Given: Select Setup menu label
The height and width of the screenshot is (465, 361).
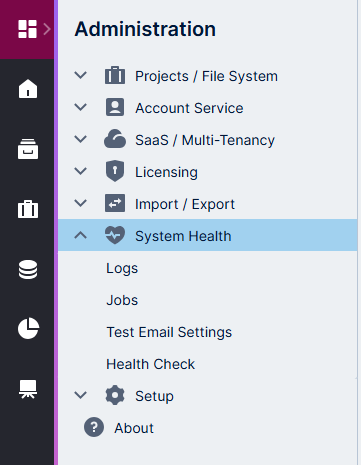Looking at the screenshot, I should click(x=154, y=396).
